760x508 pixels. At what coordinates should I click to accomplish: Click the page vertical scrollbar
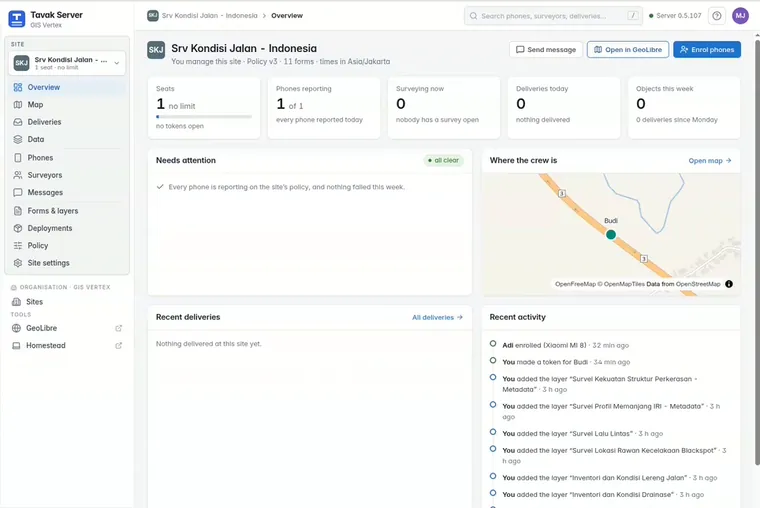(x=757, y=252)
